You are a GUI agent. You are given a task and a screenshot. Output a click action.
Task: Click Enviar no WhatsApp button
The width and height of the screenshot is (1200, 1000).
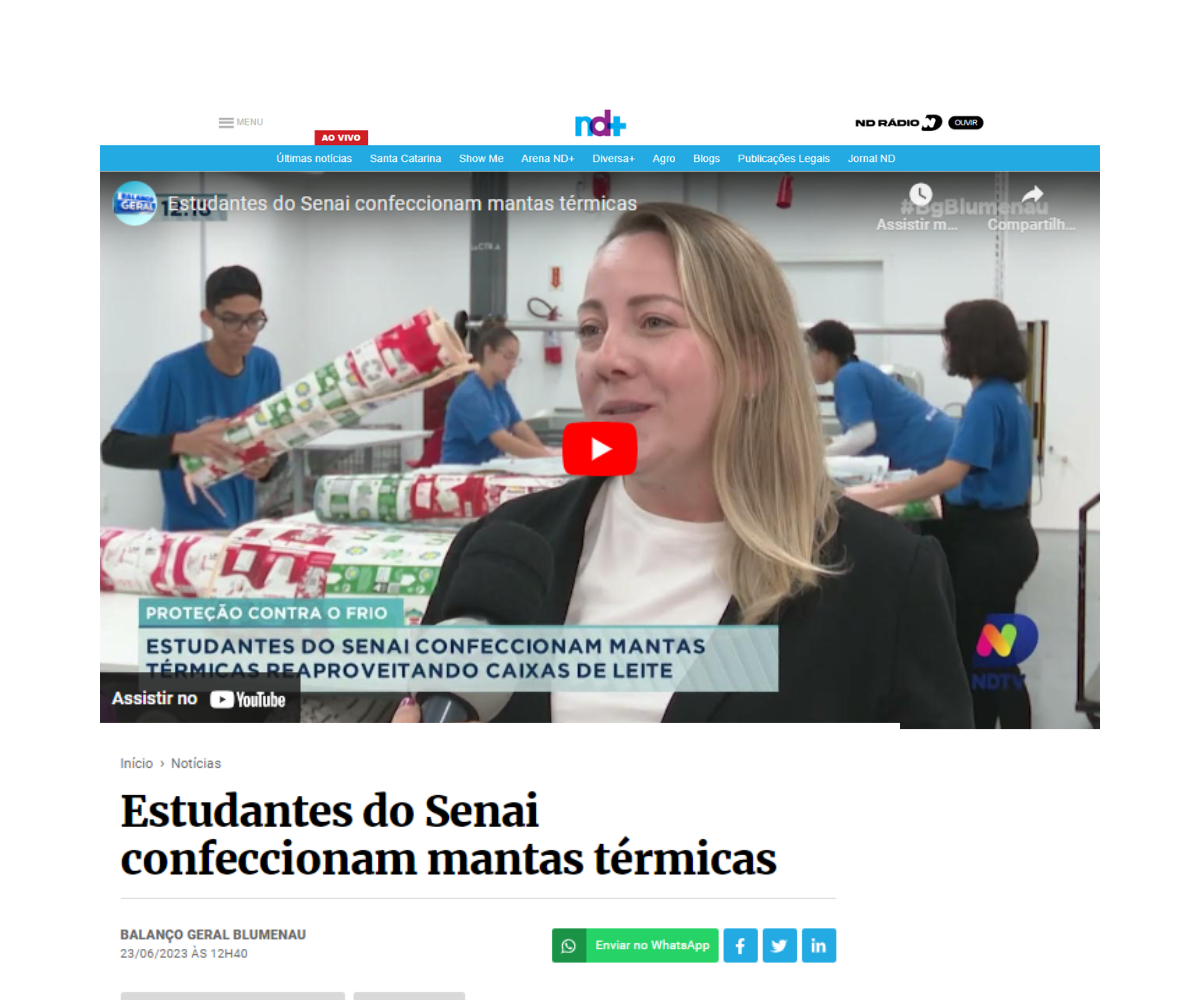(x=635, y=945)
